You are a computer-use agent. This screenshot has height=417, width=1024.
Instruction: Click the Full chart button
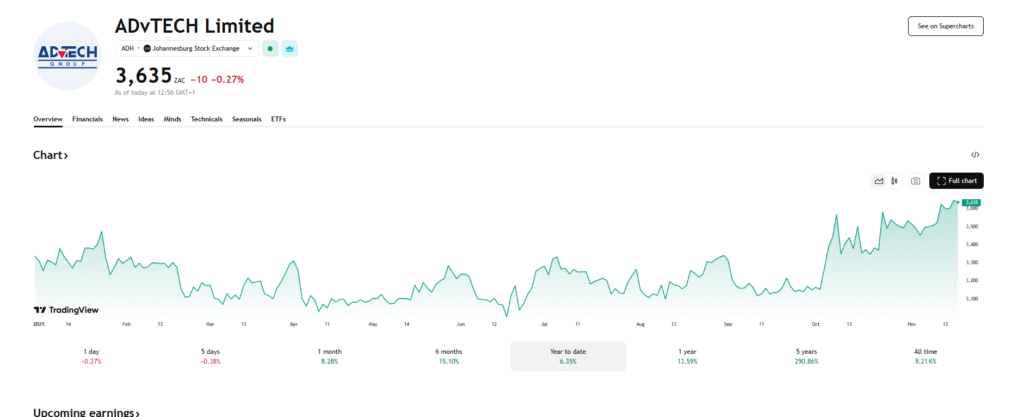point(957,181)
